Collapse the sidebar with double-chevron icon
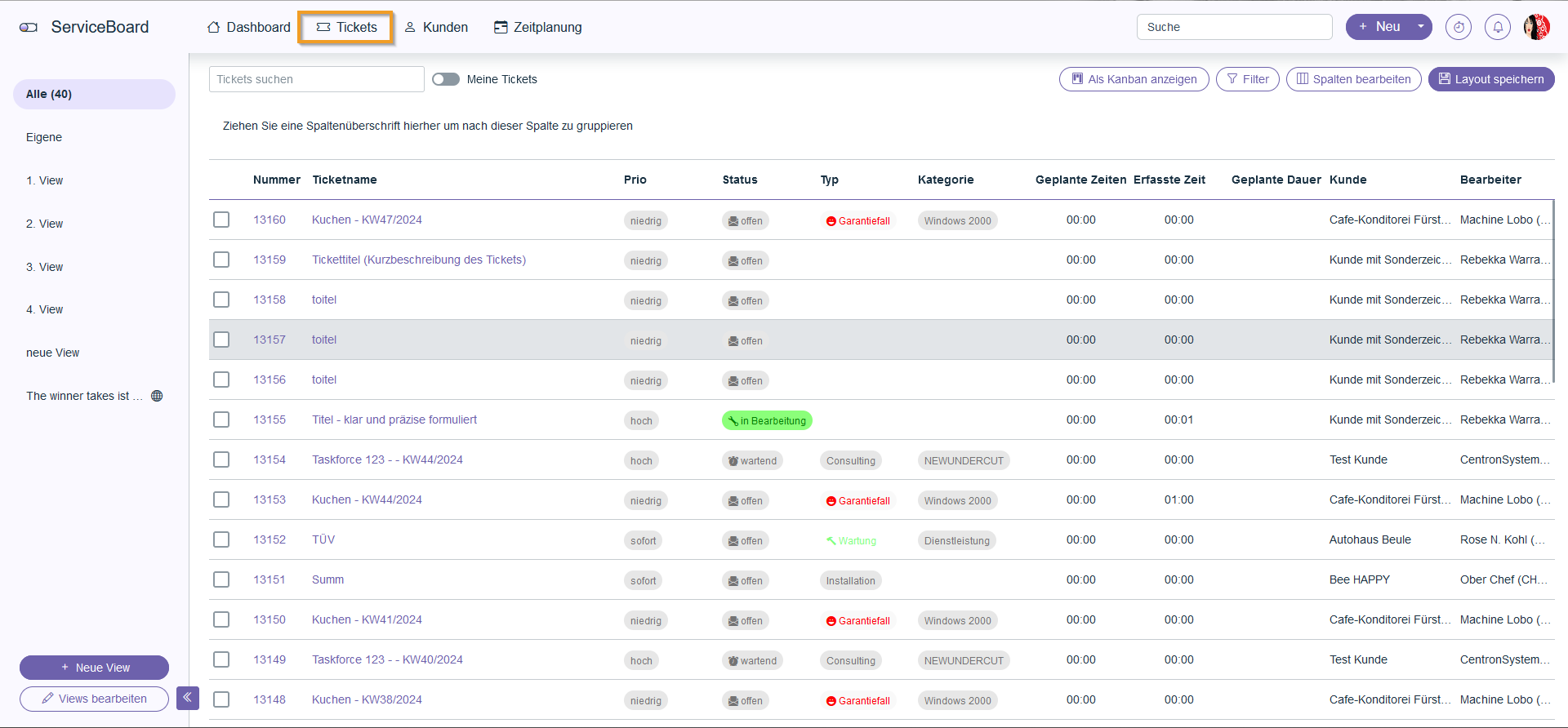 [187, 698]
